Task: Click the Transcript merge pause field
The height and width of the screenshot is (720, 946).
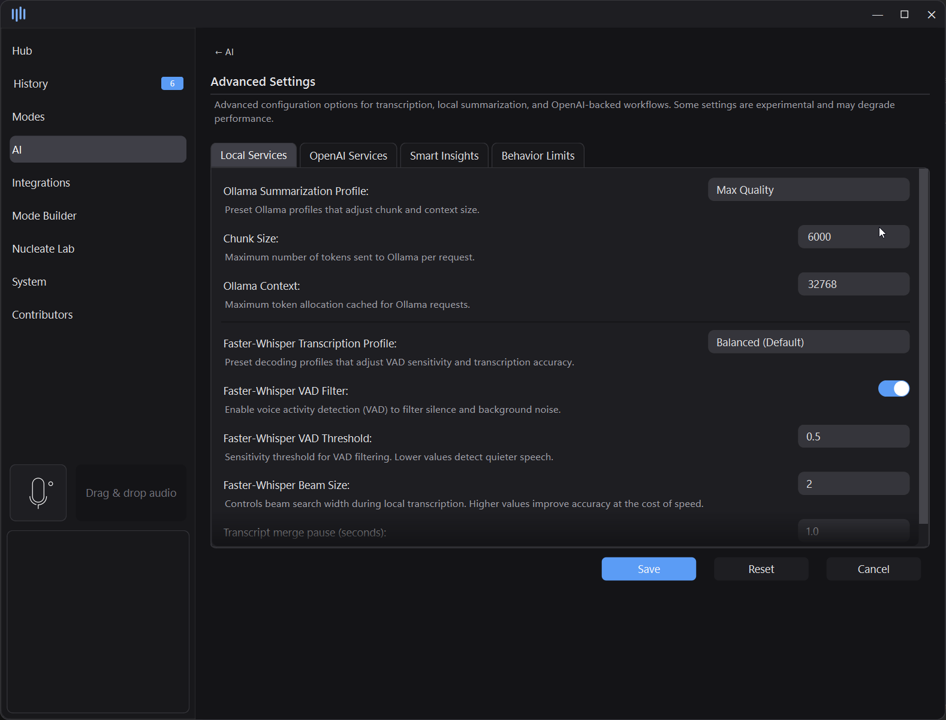Action: 853,531
